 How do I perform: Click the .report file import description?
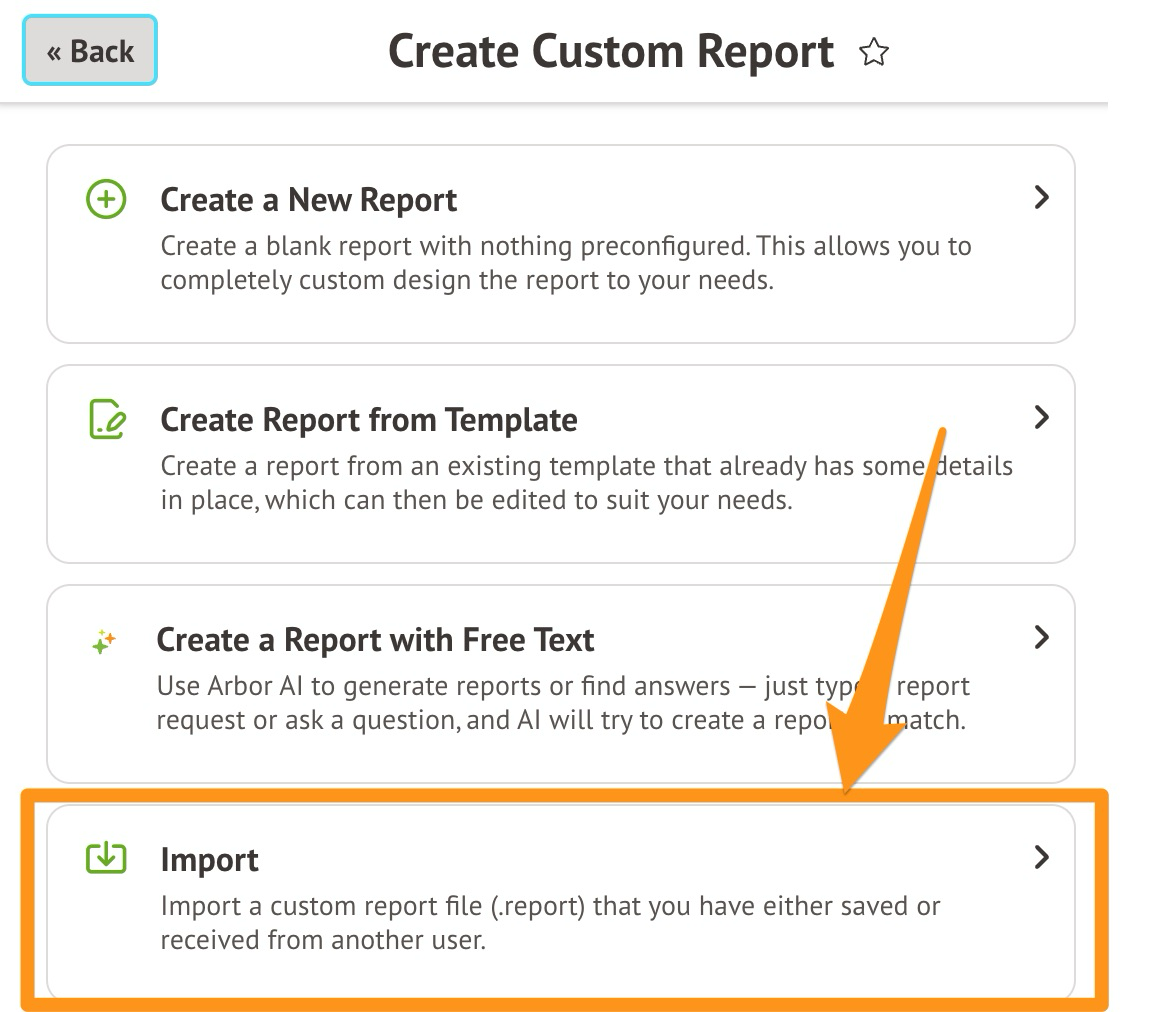tap(550, 923)
